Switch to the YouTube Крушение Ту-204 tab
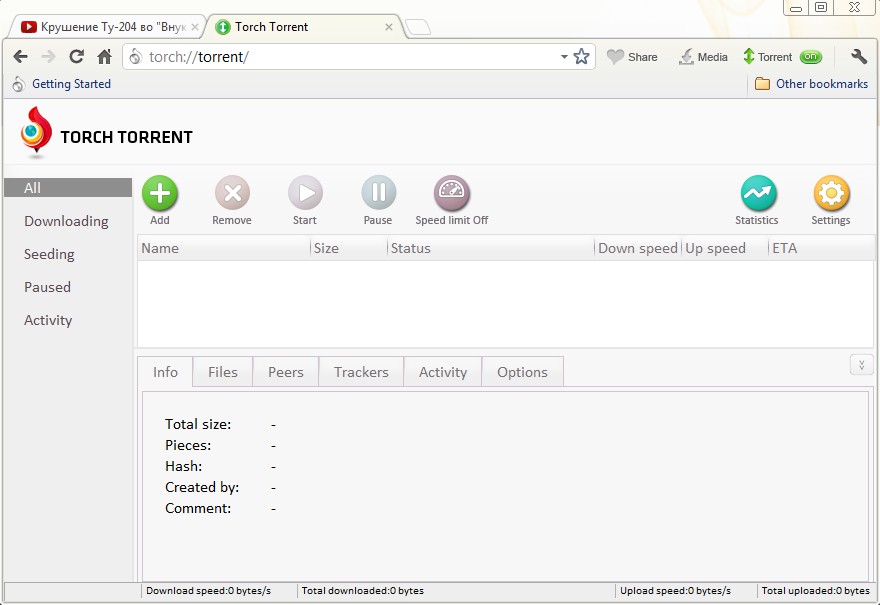Viewport: 880px width, 605px height. coord(107,27)
